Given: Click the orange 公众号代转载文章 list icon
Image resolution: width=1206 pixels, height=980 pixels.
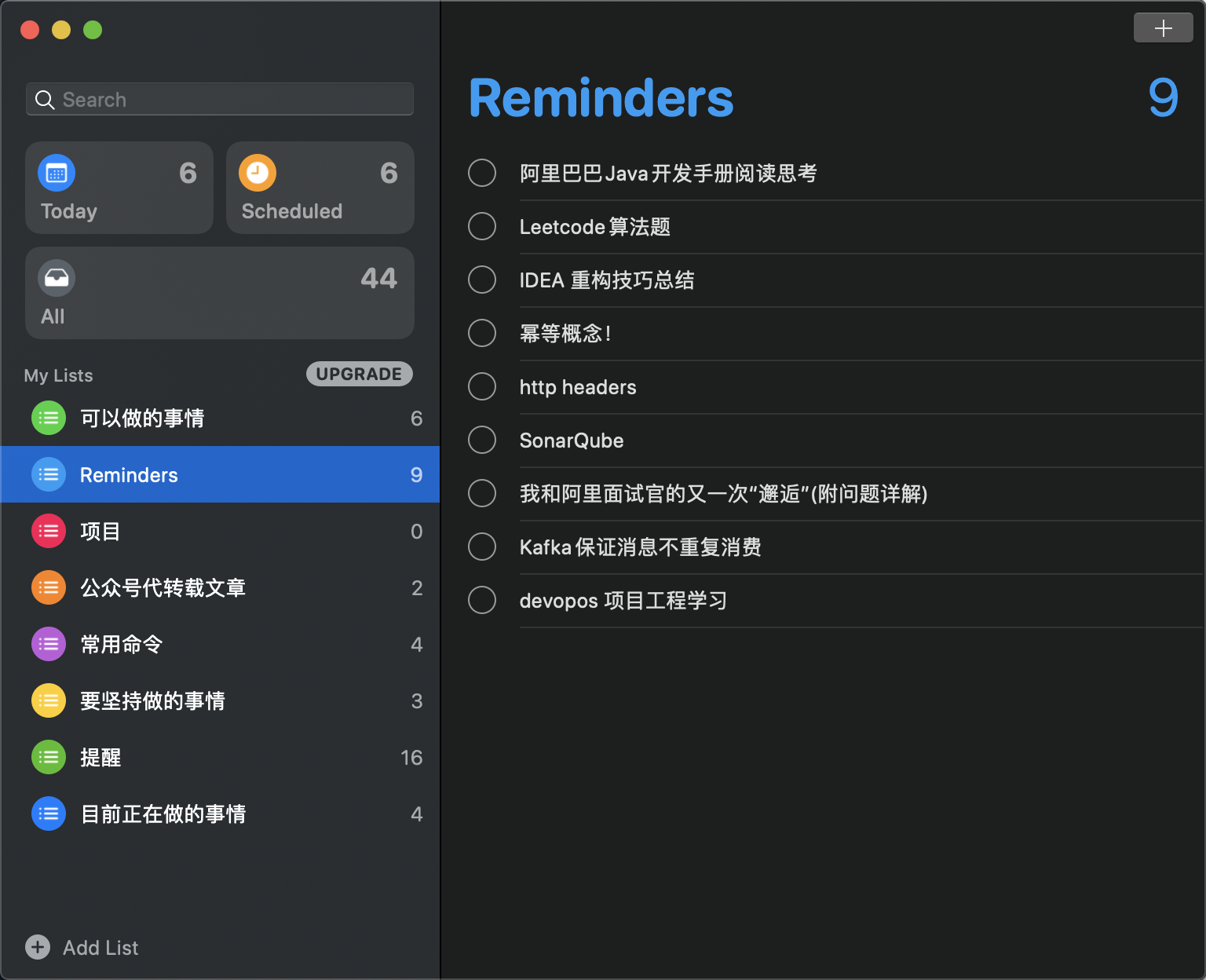Looking at the screenshot, I should 49,587.
